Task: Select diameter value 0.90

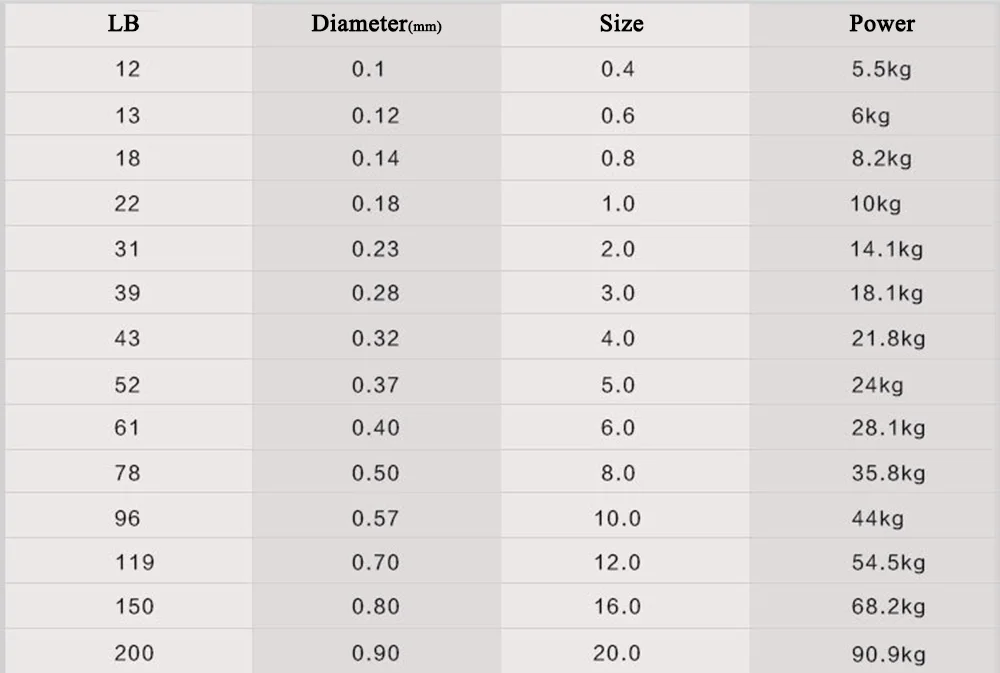Action: (375, 653)
